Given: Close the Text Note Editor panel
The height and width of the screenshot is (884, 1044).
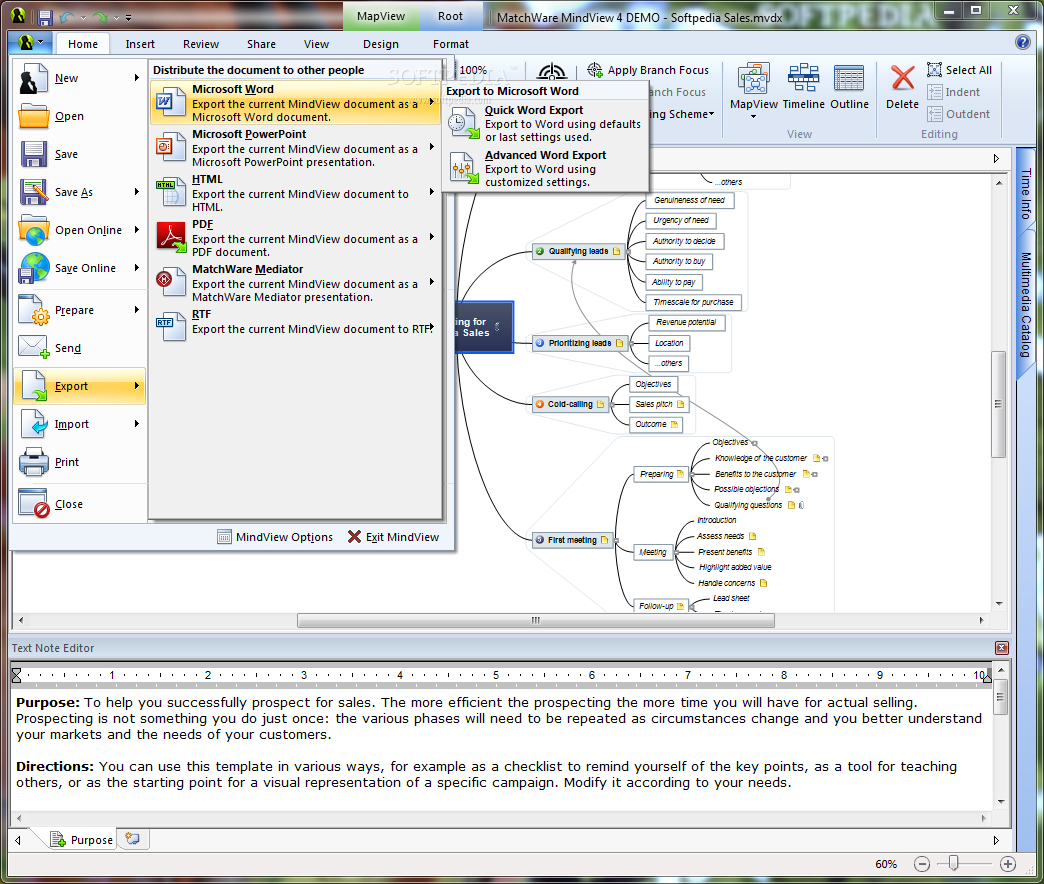Looking at the screenshot, I should point(1001,648).
